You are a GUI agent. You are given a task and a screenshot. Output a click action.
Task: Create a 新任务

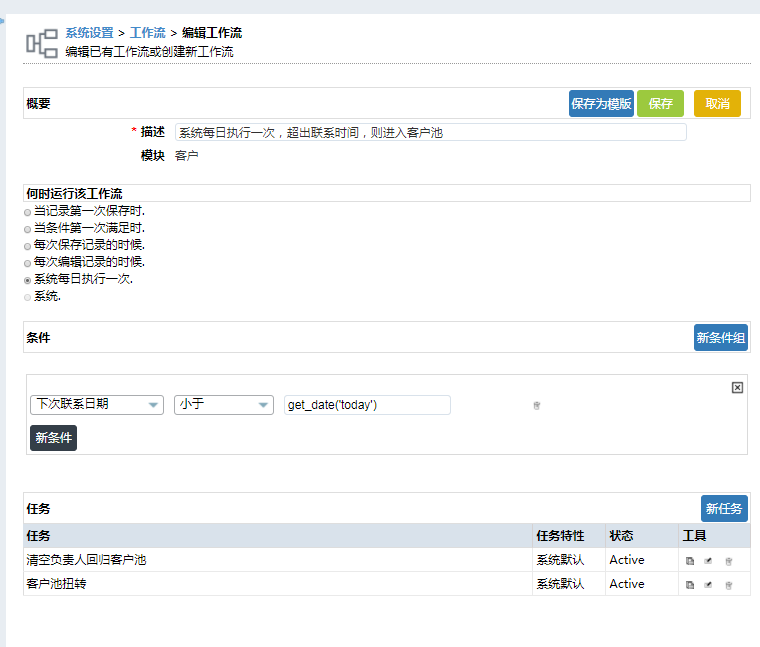pos(724,508)
